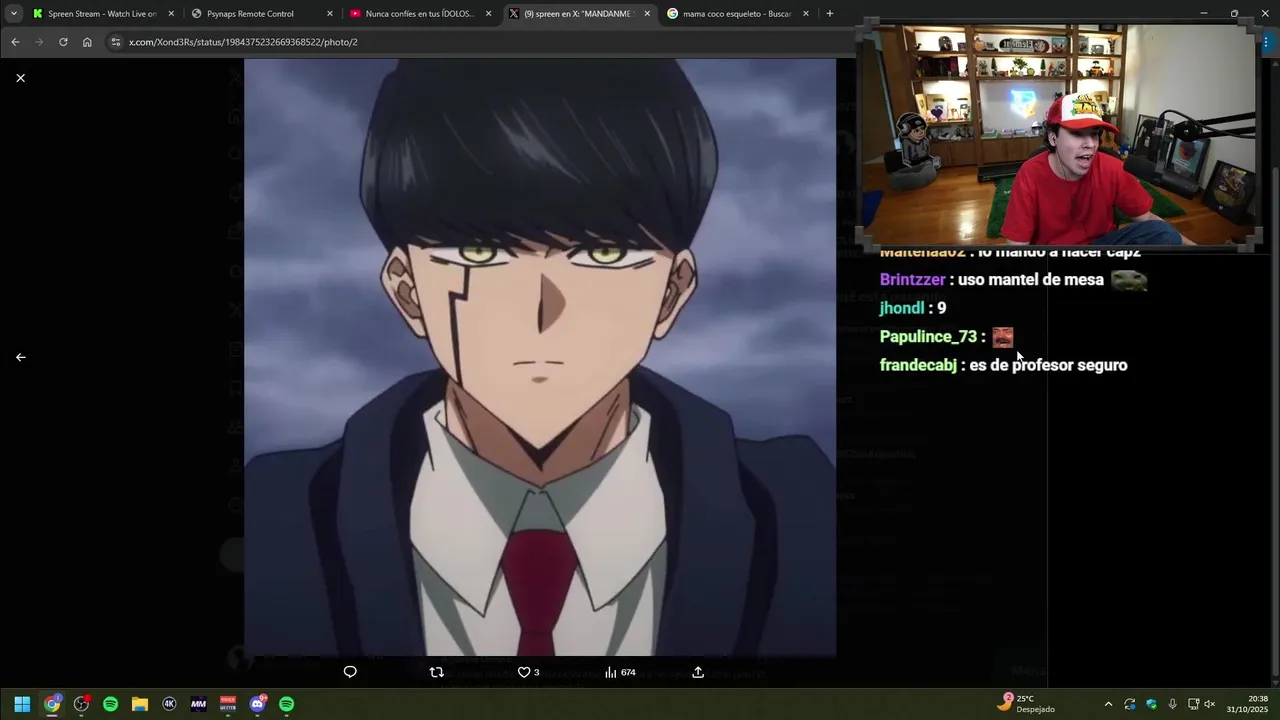This screenshot has height=720, width=1280.
Task: Expand the tab search dropdown arrow
Action: point(13,14)
